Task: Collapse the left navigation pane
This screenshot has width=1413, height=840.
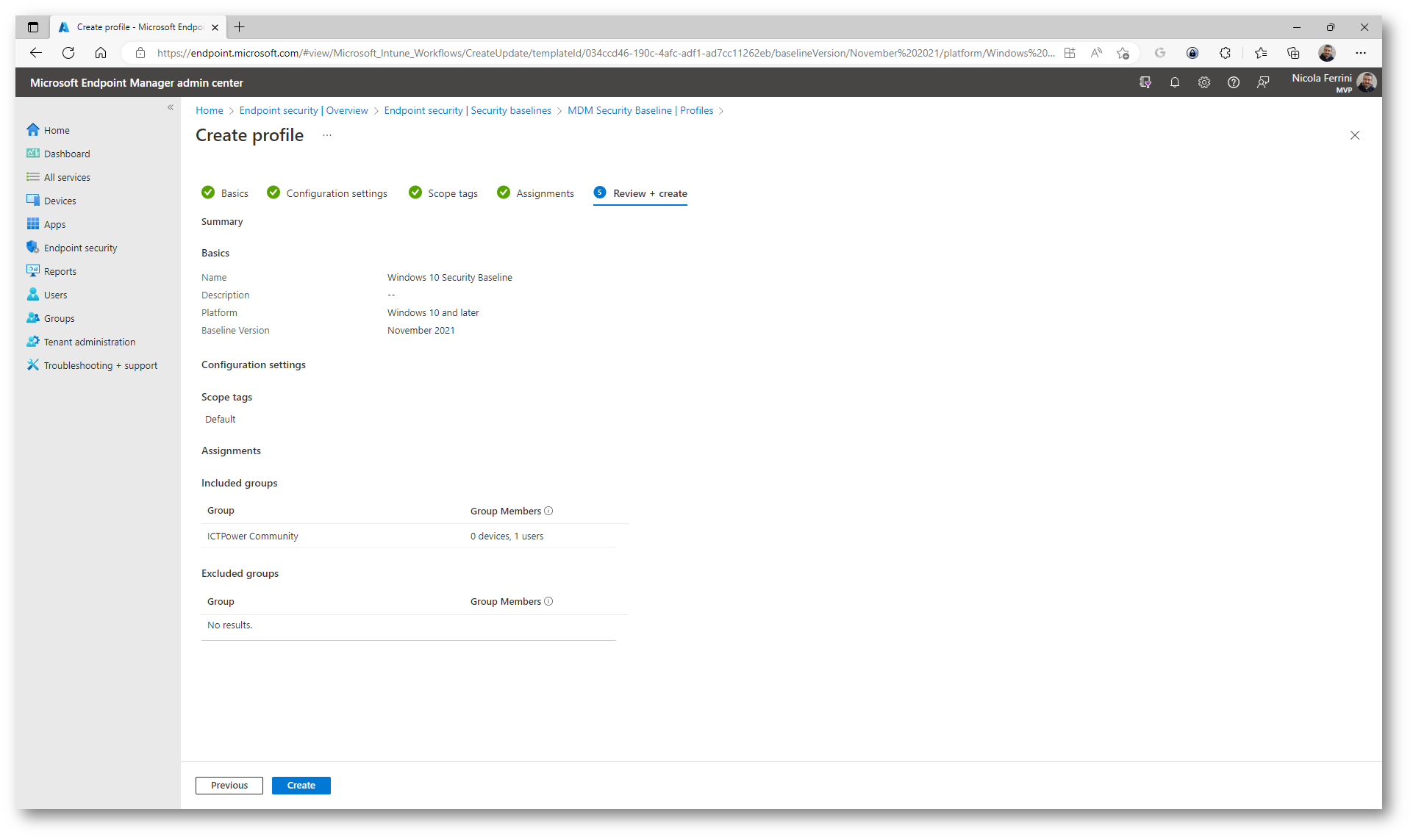Action: 171,107
